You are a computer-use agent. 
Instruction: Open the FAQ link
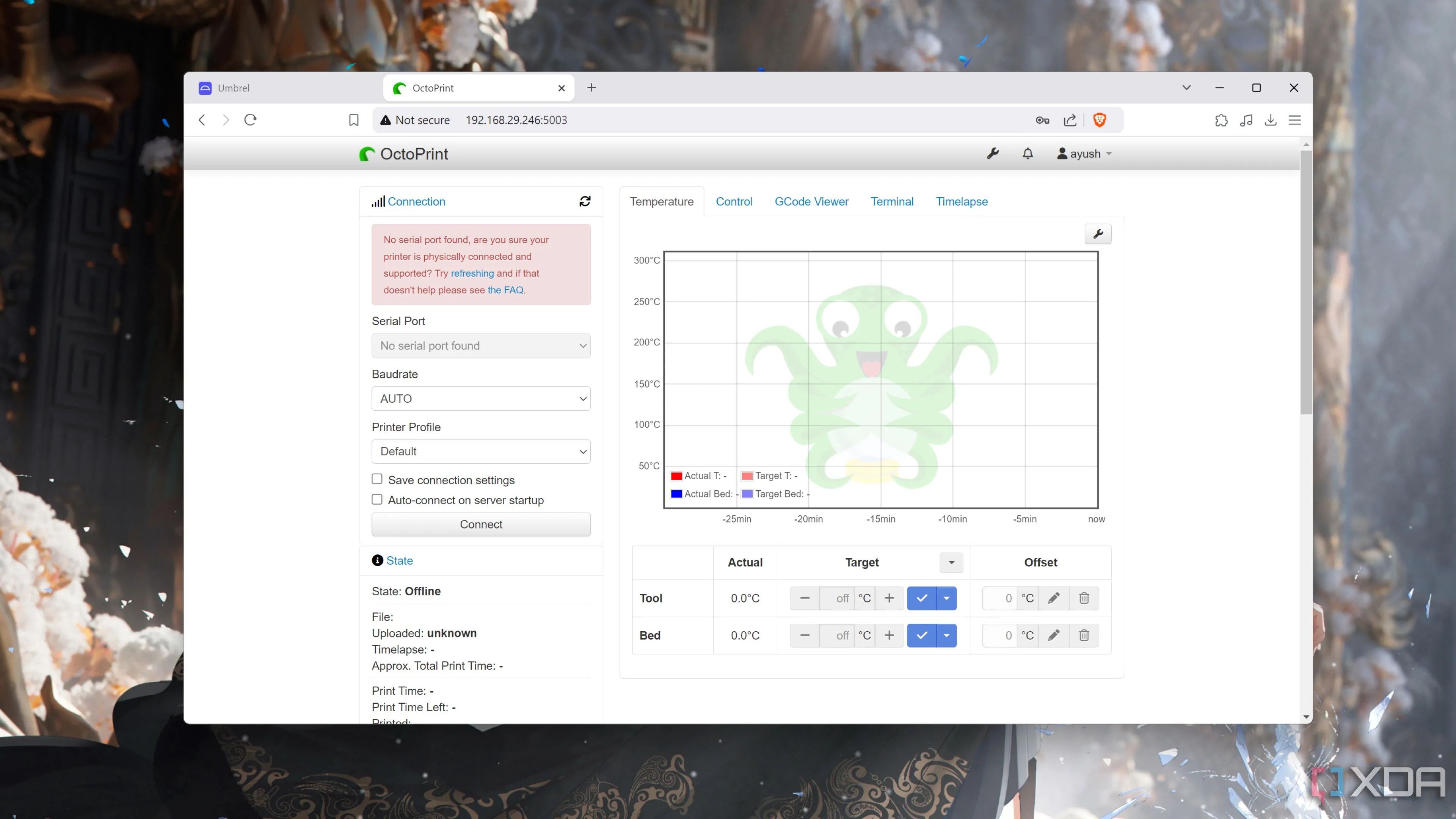(505, 290)
